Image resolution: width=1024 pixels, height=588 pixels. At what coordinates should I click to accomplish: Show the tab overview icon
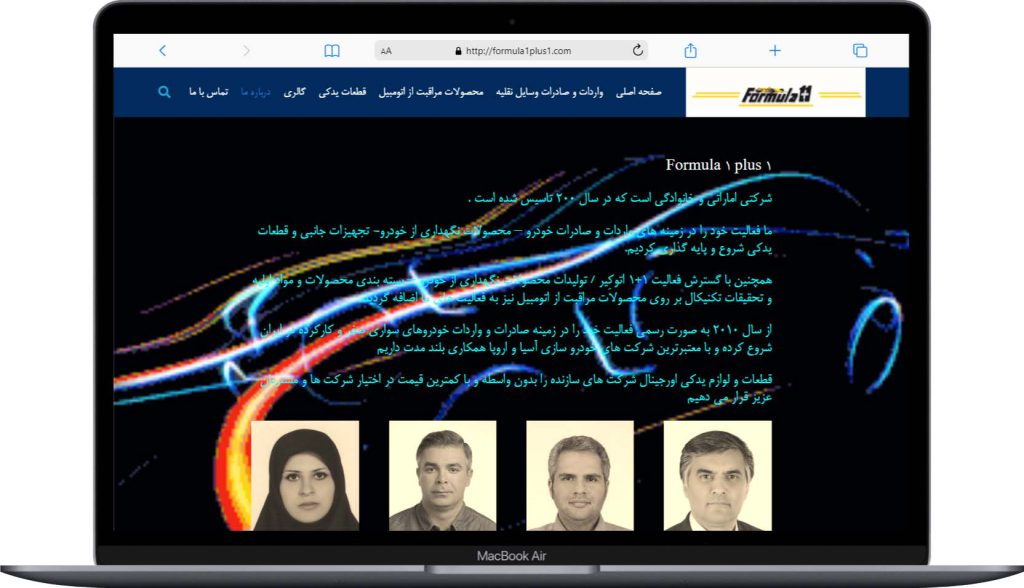tap(859, 51)
